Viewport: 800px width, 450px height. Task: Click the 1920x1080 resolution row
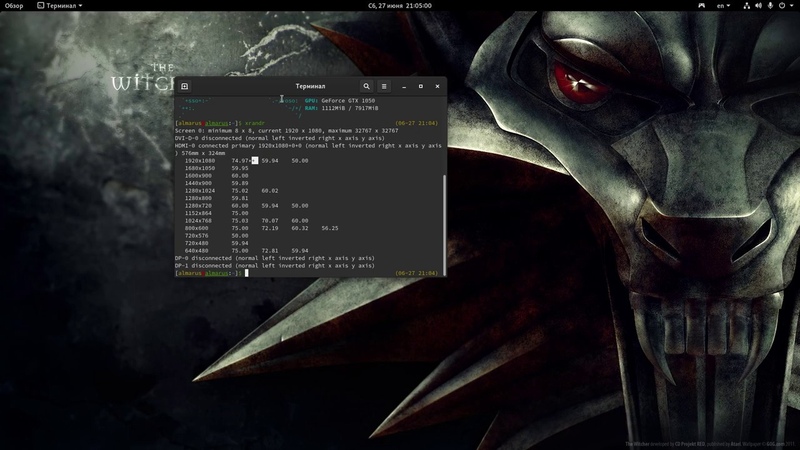(246, 161)
